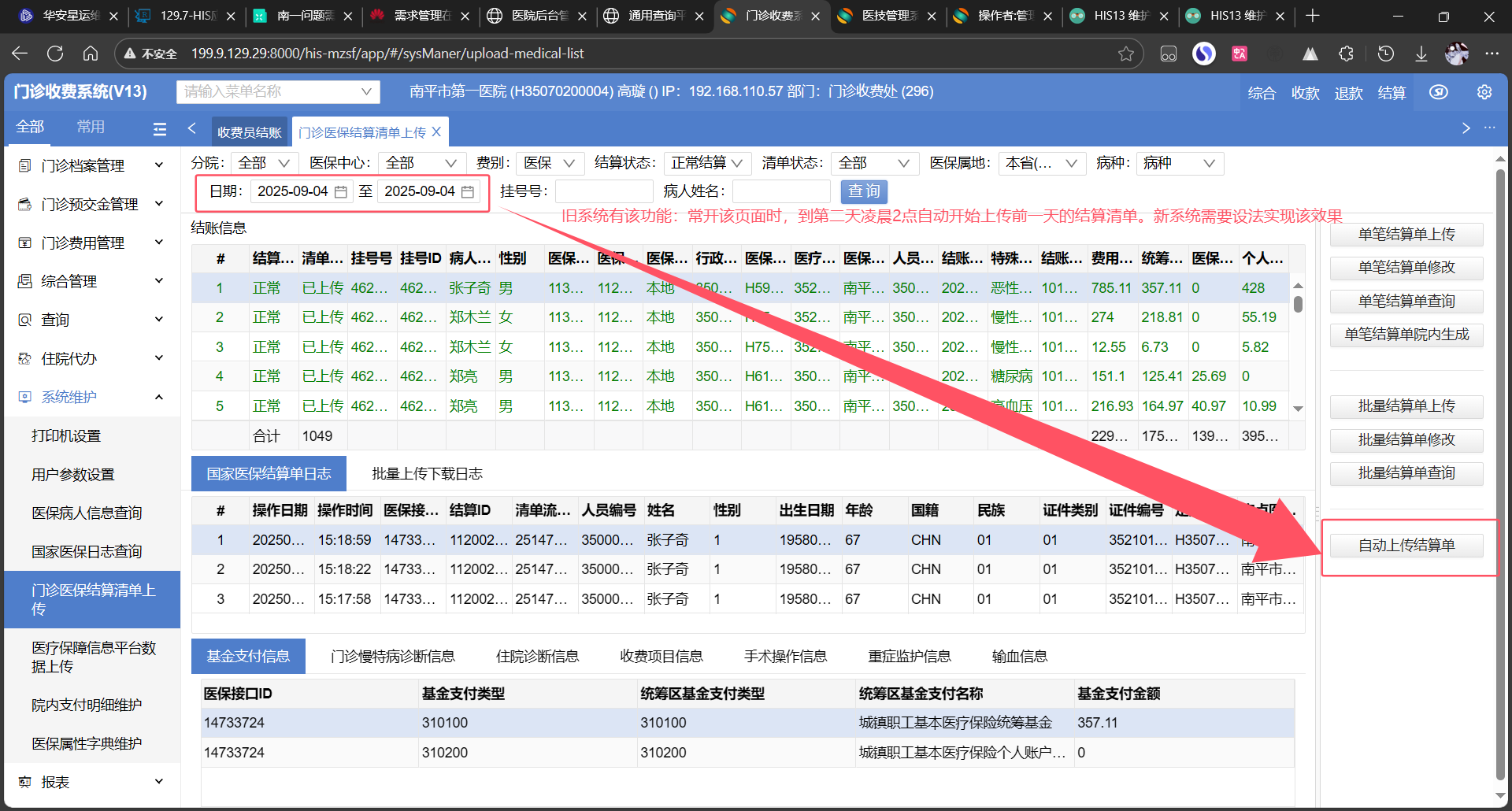Screen dimensions: 1512x811
Task: Switch to 批量上传下载日志 tab
Action: [x=427, y=473]
